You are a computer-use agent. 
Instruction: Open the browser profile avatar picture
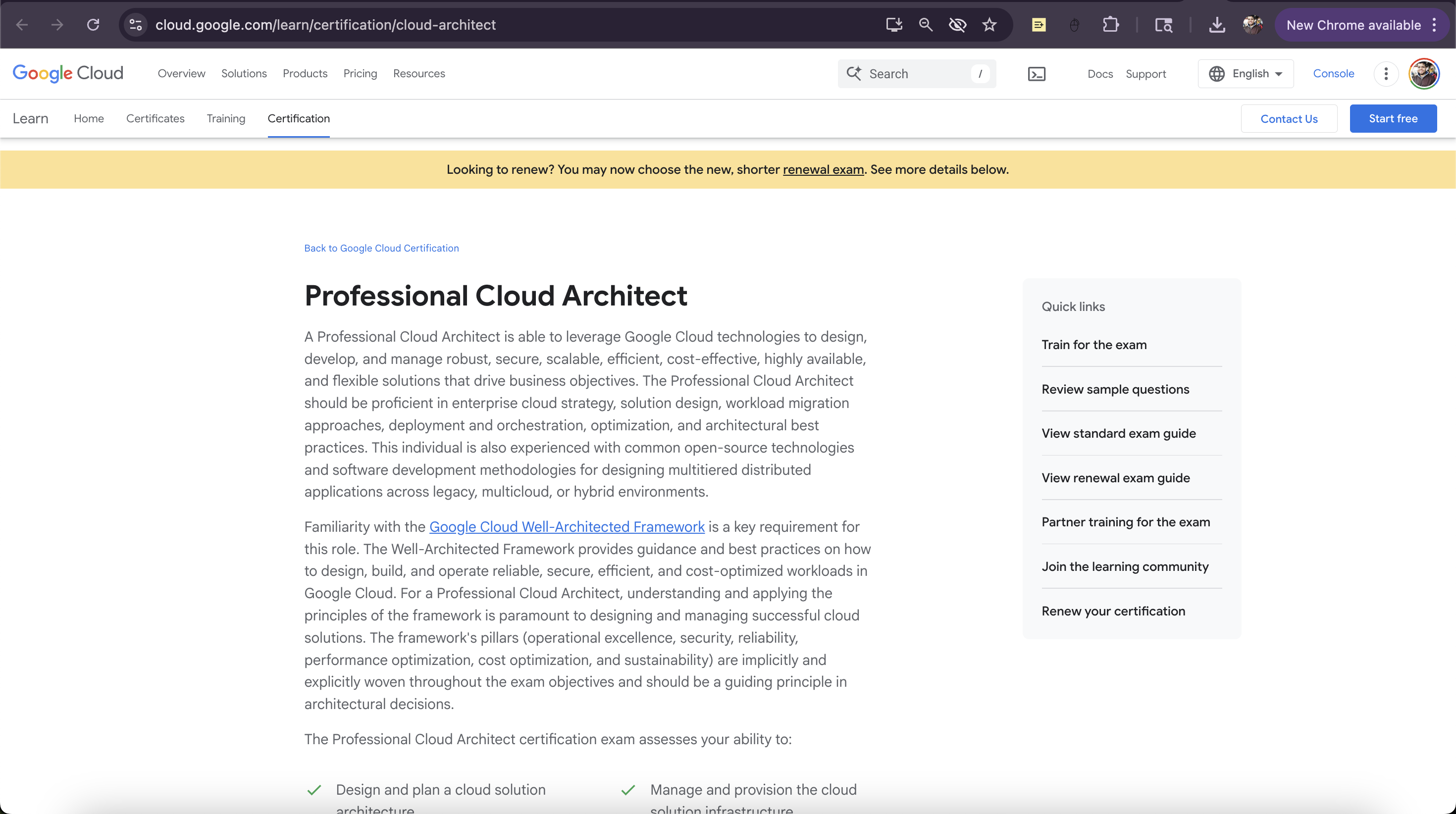[1252, 24]
